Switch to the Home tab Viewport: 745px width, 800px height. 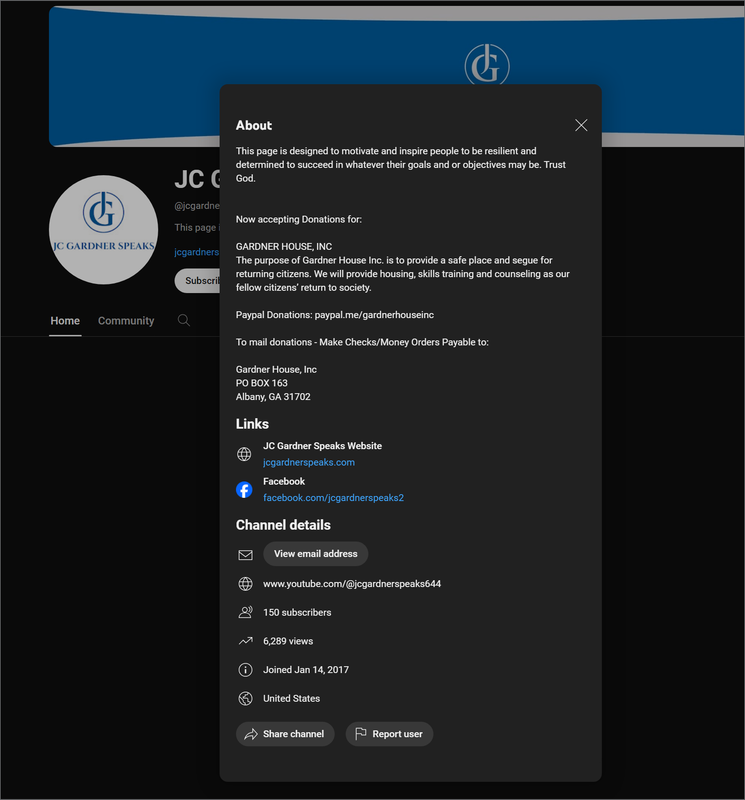[65, 321]
